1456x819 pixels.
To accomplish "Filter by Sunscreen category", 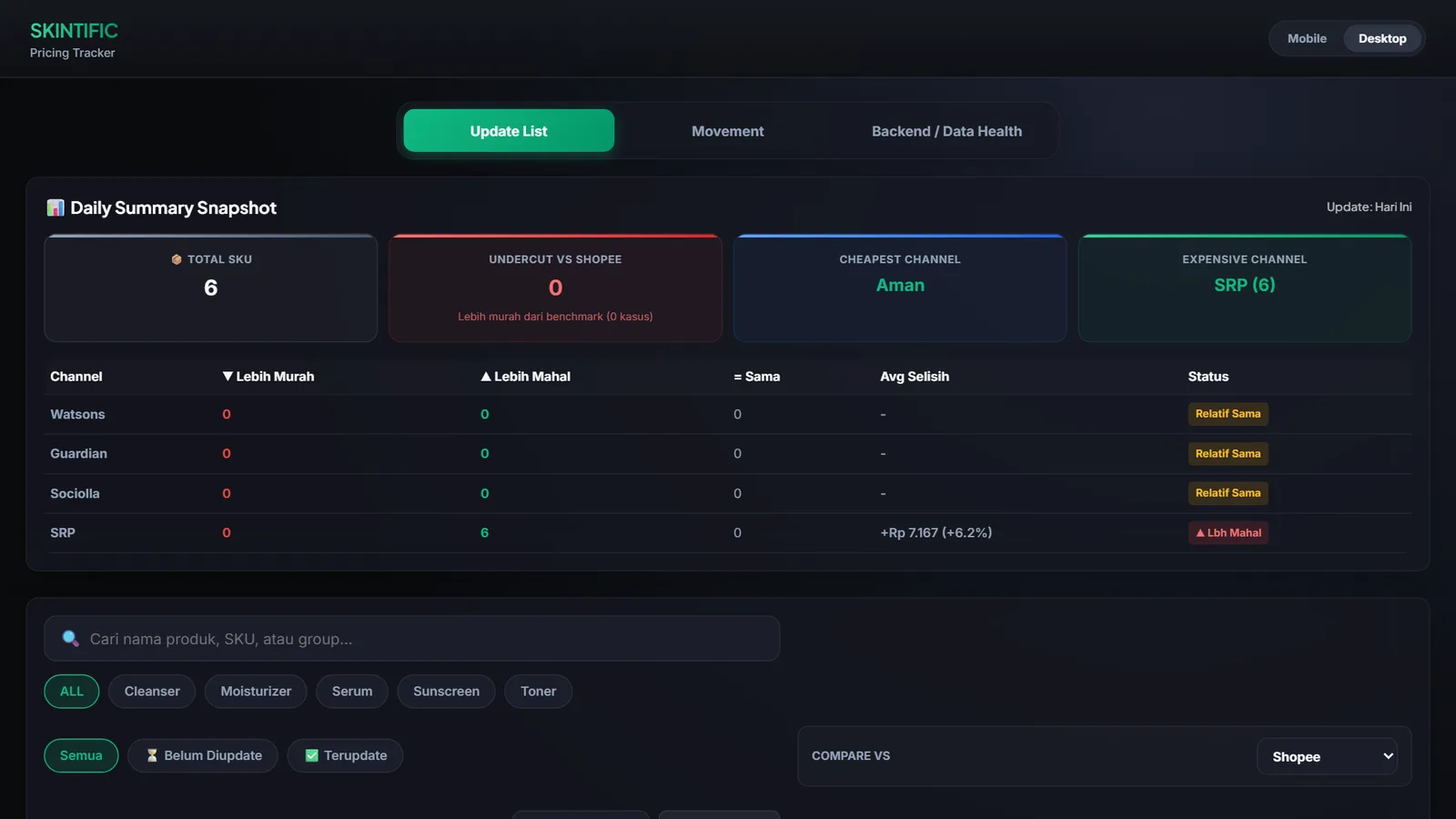I will (446, 692).
